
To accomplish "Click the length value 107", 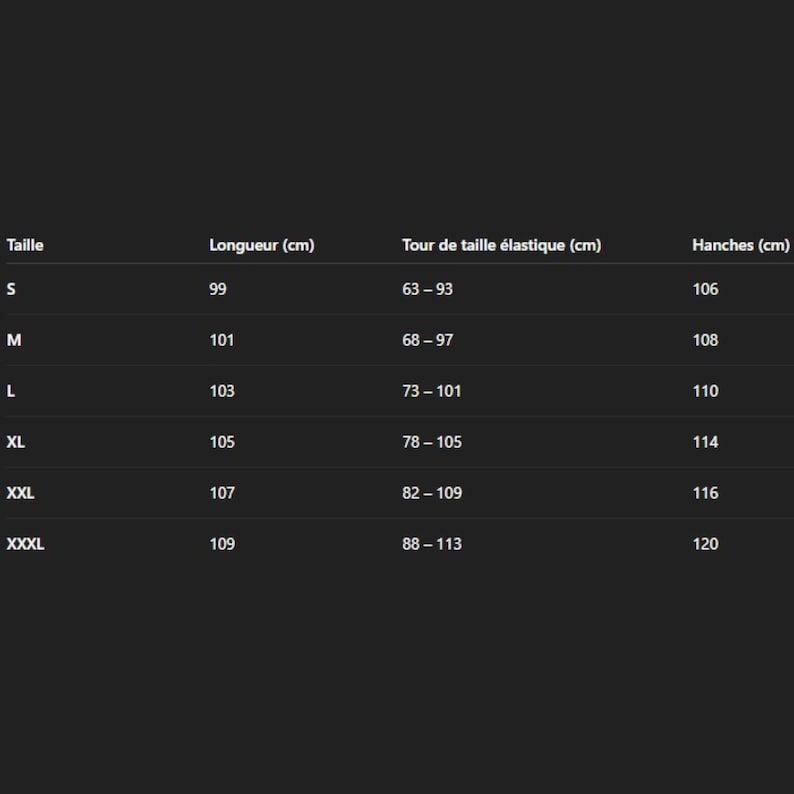I will 222,493.
